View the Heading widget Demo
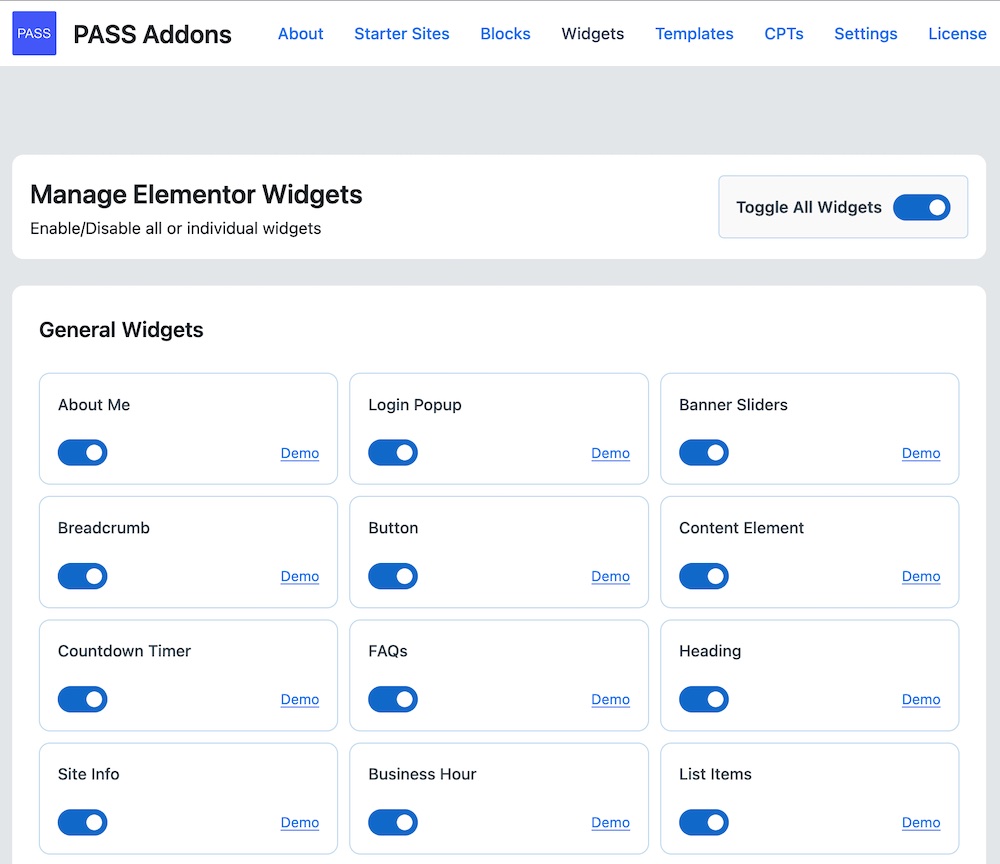The width and height of the screenshot is (1000, 864). pos(921,699)
